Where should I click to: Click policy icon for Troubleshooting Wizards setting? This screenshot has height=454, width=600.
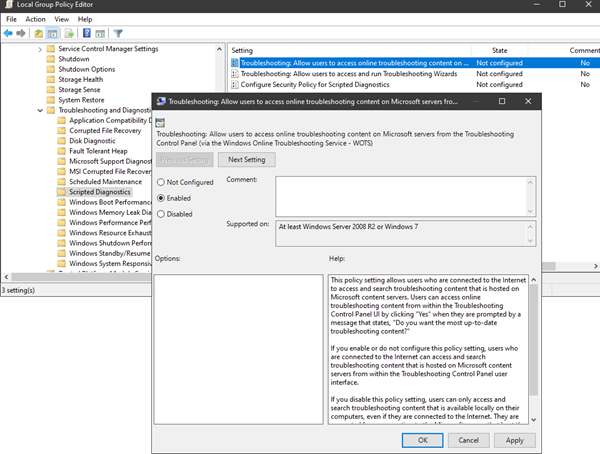point(235,73)
